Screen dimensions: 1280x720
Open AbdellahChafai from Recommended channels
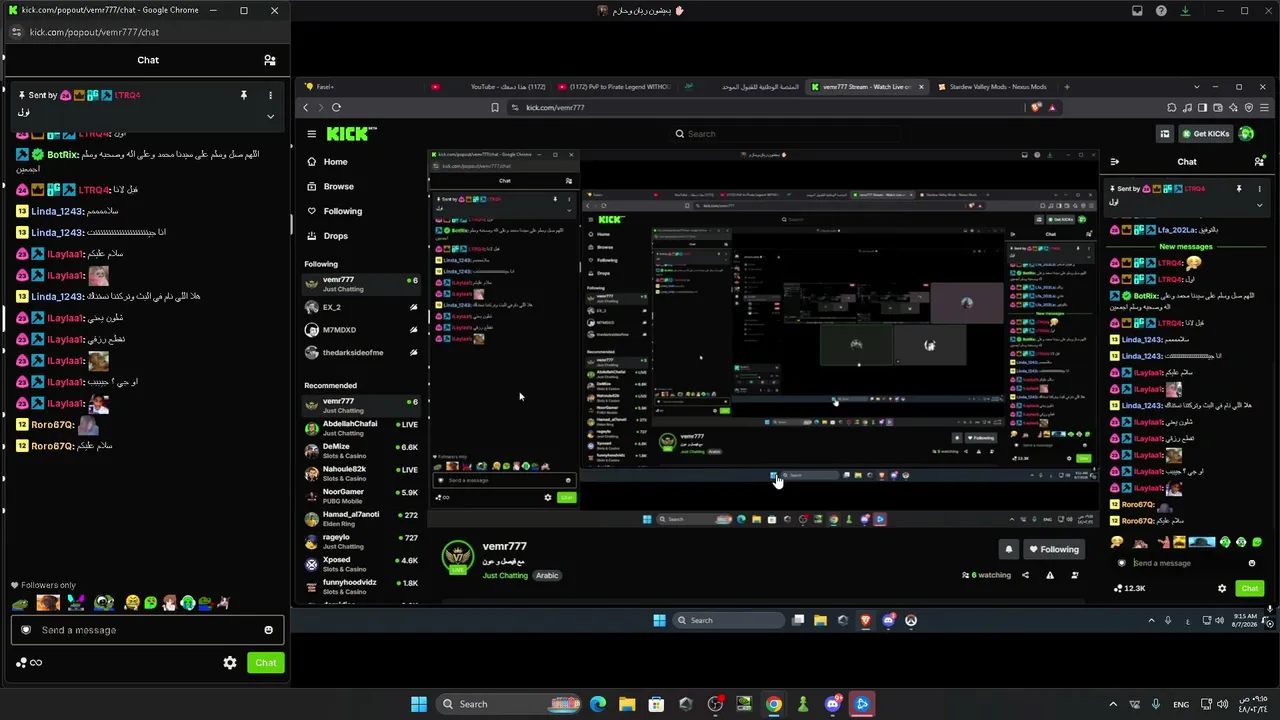pyautogui.click(x=361, y=428)
